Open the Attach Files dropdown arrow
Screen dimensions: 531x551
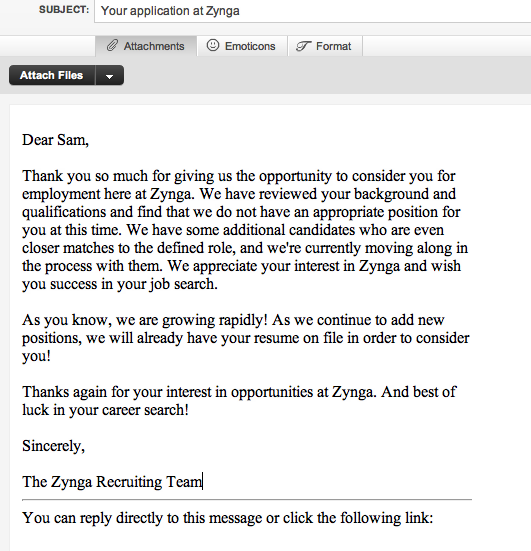click(x=110, y=75)
